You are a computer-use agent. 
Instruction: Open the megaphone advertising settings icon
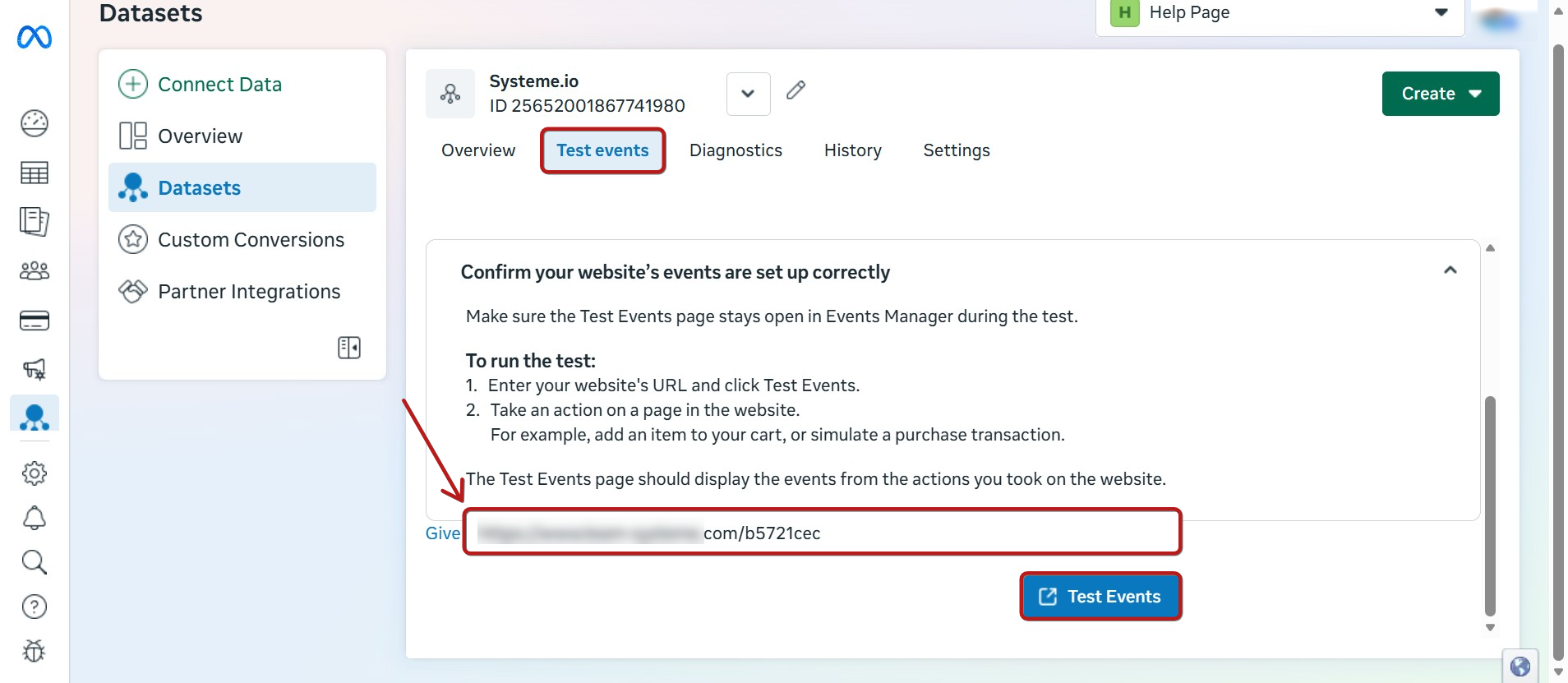pos(35,369)
